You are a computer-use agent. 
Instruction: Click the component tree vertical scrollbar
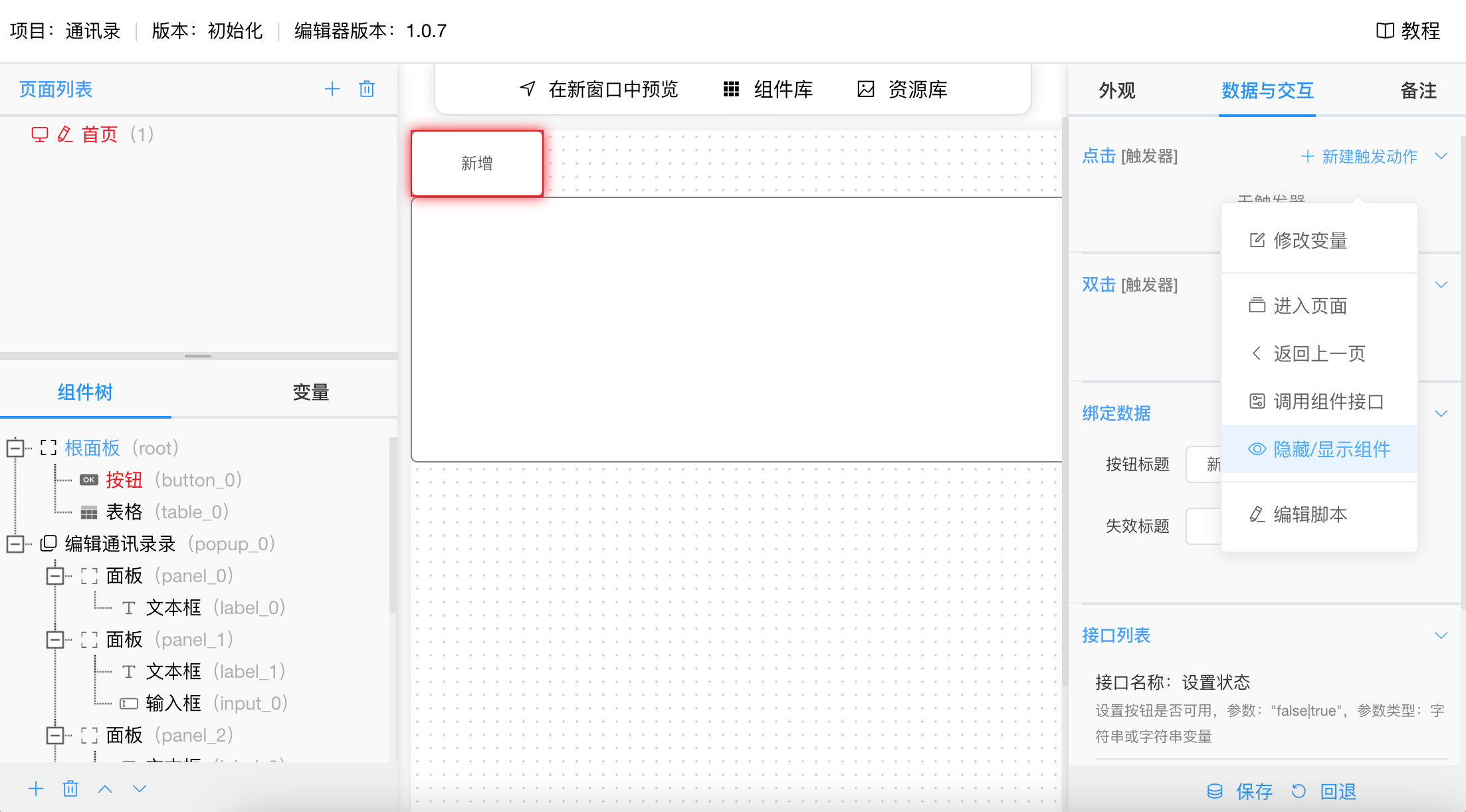click(393, 525)
